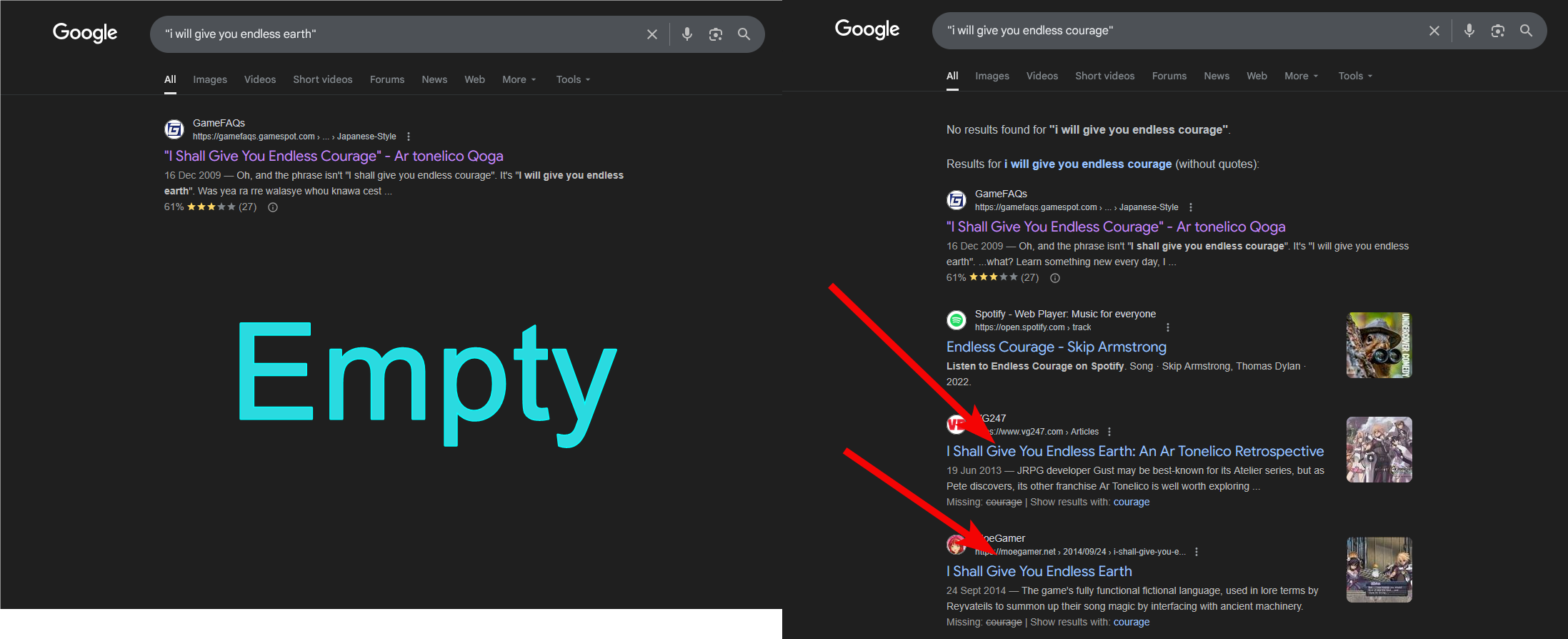Click "courage" link under the VG247 result
The width and height of the screenshot is (1568, 639).
1132,502
